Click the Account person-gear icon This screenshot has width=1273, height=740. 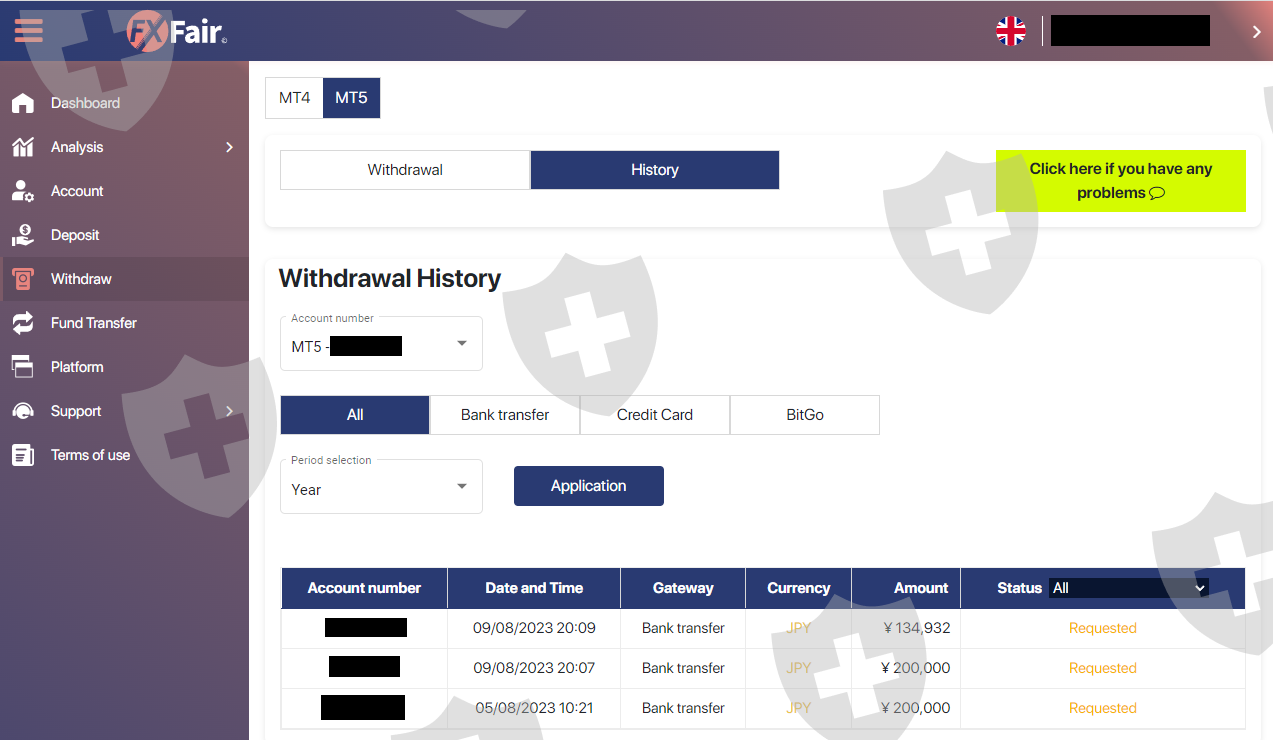point(22,191)
